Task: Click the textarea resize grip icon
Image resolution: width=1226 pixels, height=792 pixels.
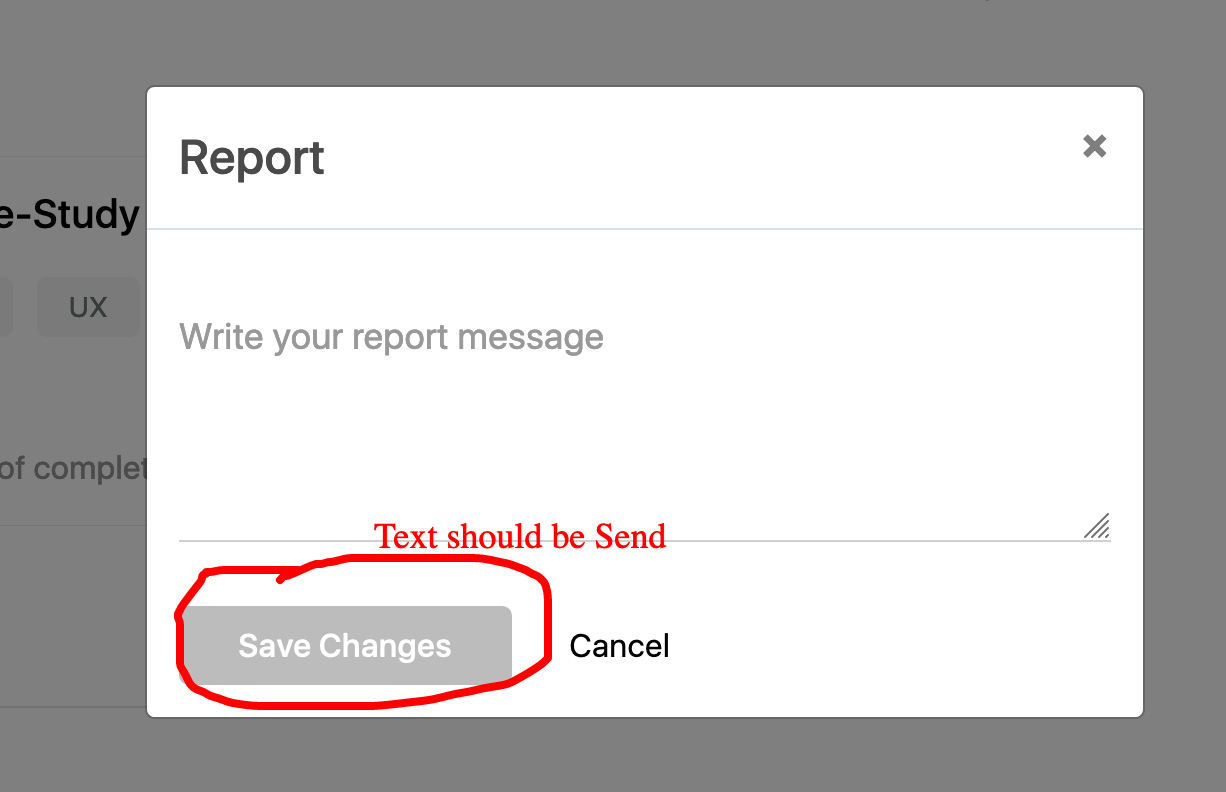Action: coord(1097,526)
